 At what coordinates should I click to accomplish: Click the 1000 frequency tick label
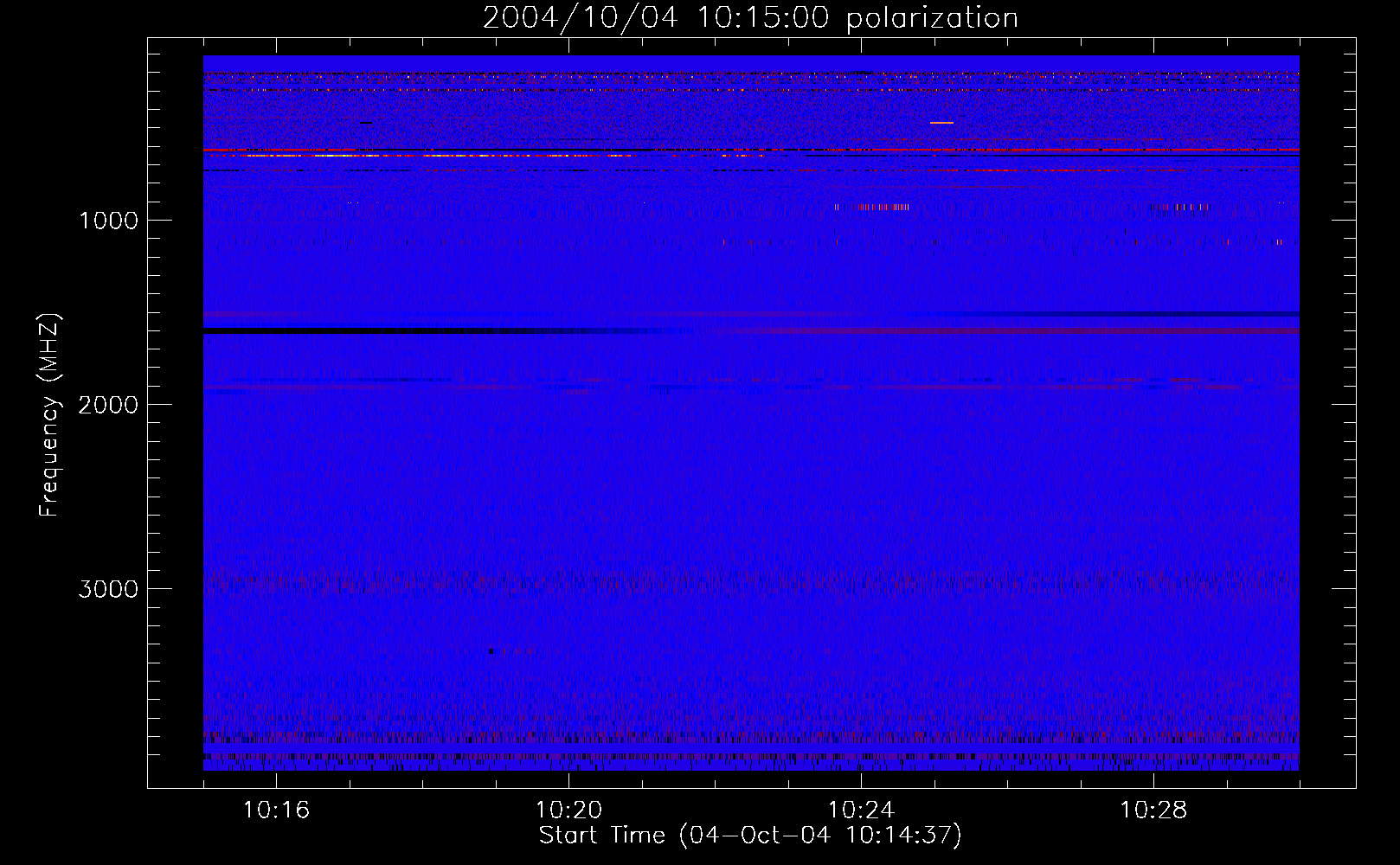point(108,221)
